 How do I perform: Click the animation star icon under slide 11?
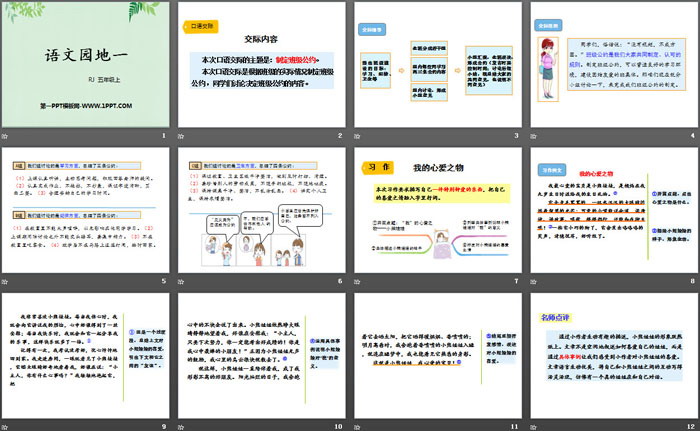pyautogui.click(x=357, y=427)
